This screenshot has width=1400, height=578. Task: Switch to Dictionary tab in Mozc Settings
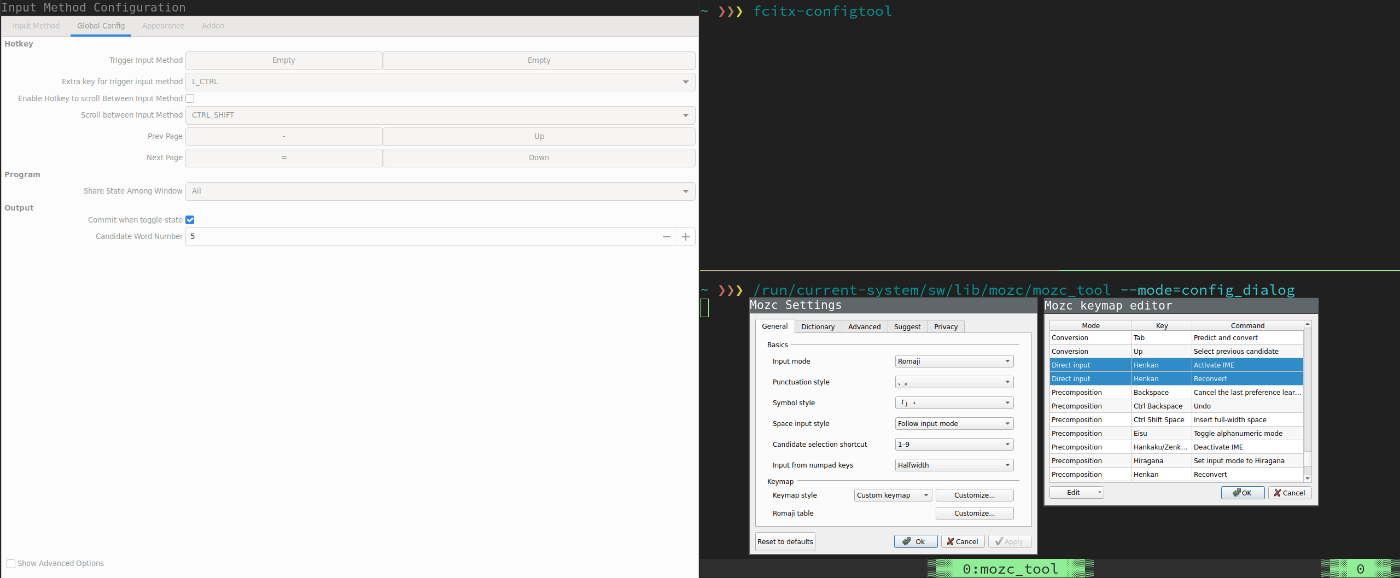pos(818,326)
